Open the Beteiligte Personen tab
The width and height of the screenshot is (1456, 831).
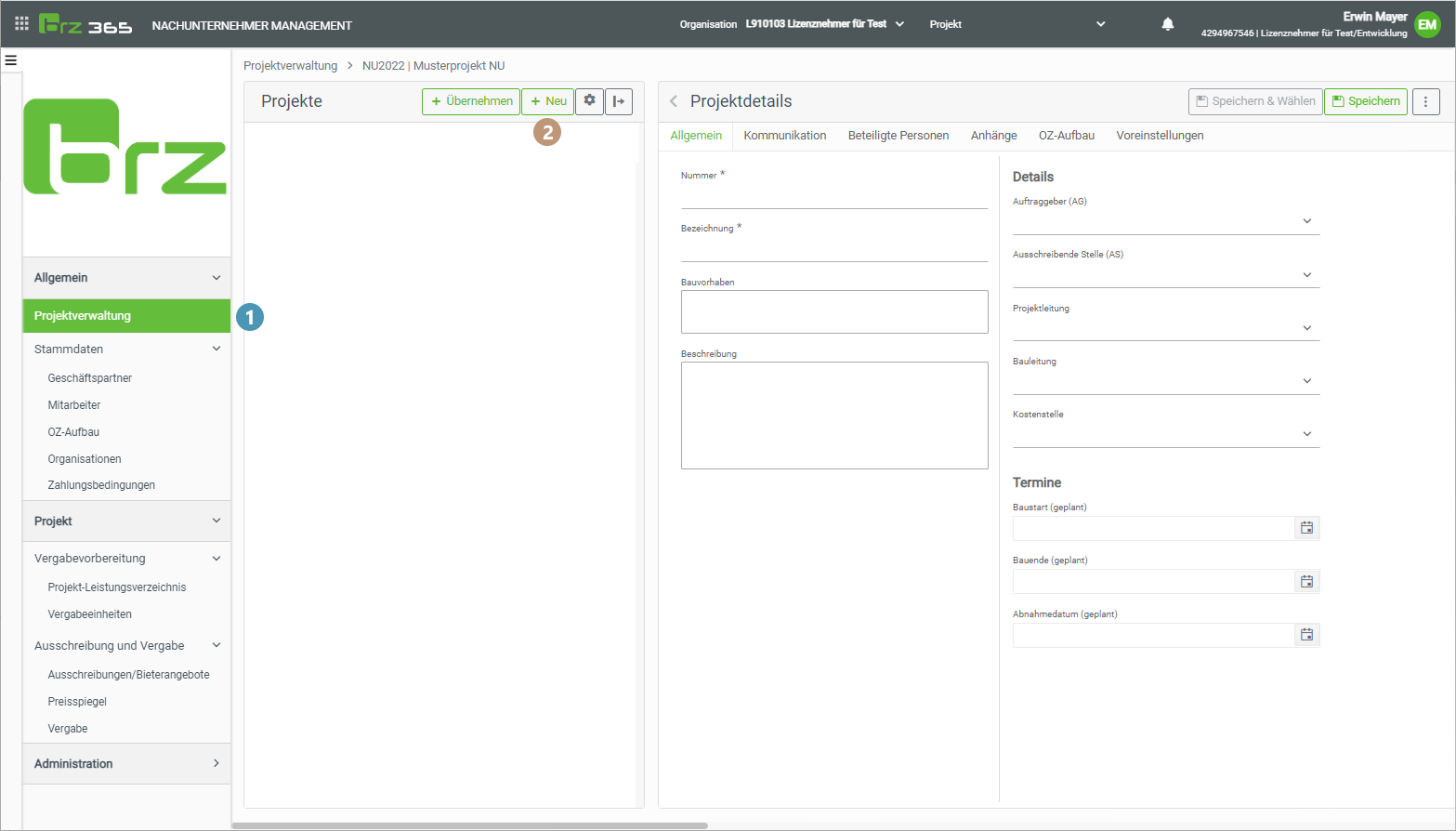click(x=898, y=136)
